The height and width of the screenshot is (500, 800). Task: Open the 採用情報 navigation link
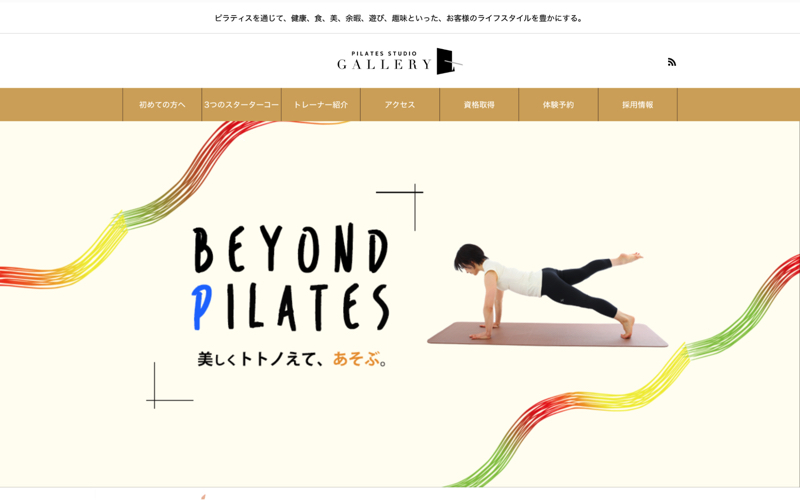(x=638, y=105)
